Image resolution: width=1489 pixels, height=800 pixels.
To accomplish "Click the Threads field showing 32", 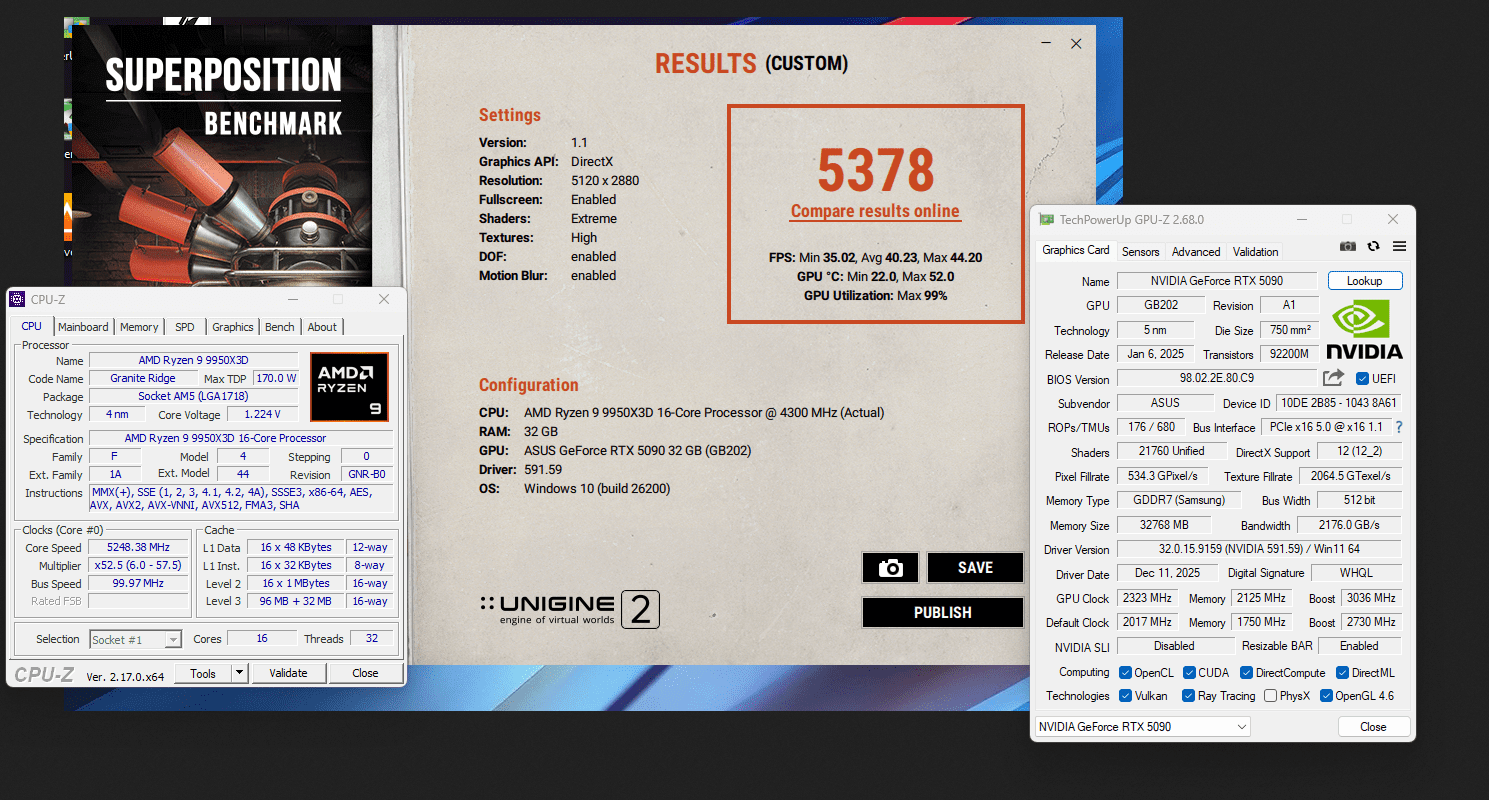I will pyautogui.click(x=372, y=639).
